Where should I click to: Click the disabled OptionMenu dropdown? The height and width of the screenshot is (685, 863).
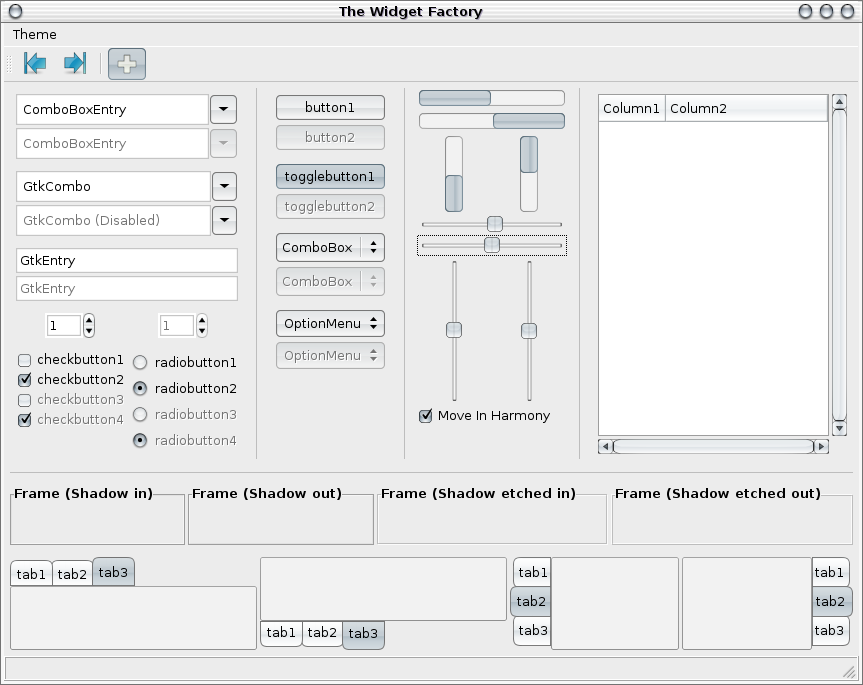click(330, 355)
